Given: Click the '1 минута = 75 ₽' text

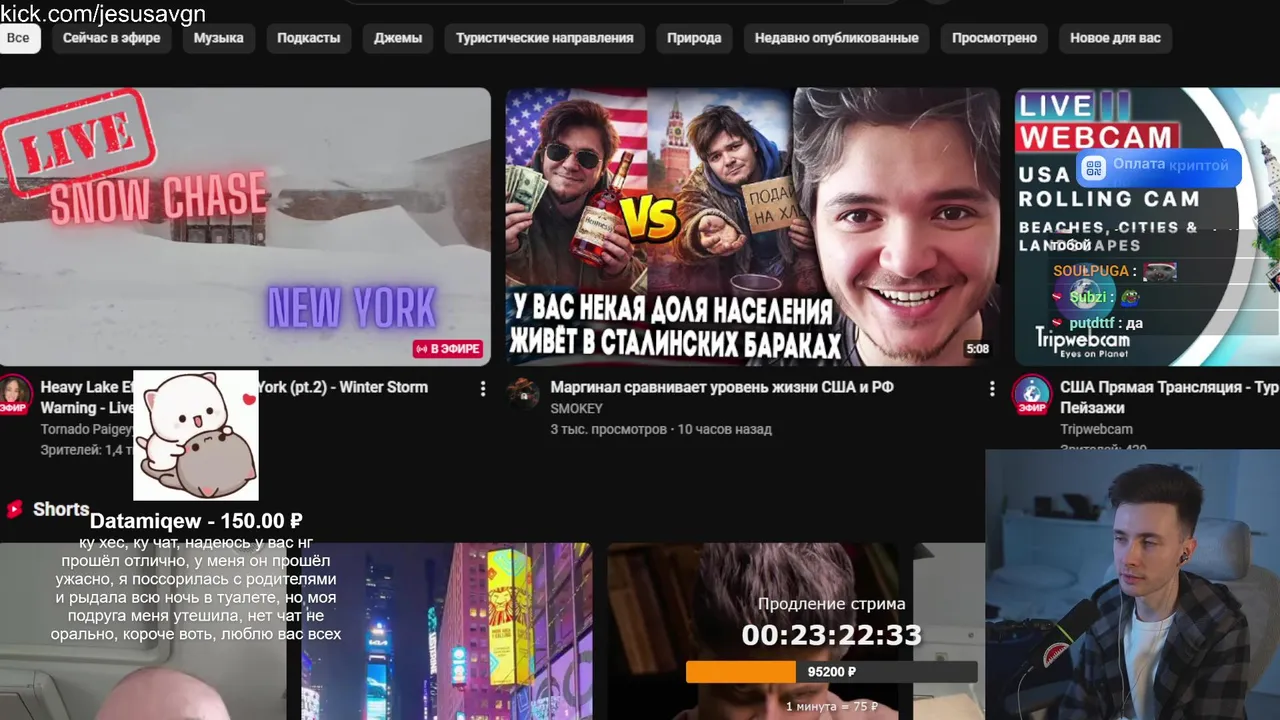Looking at the screenshot, I should (831, 707).
